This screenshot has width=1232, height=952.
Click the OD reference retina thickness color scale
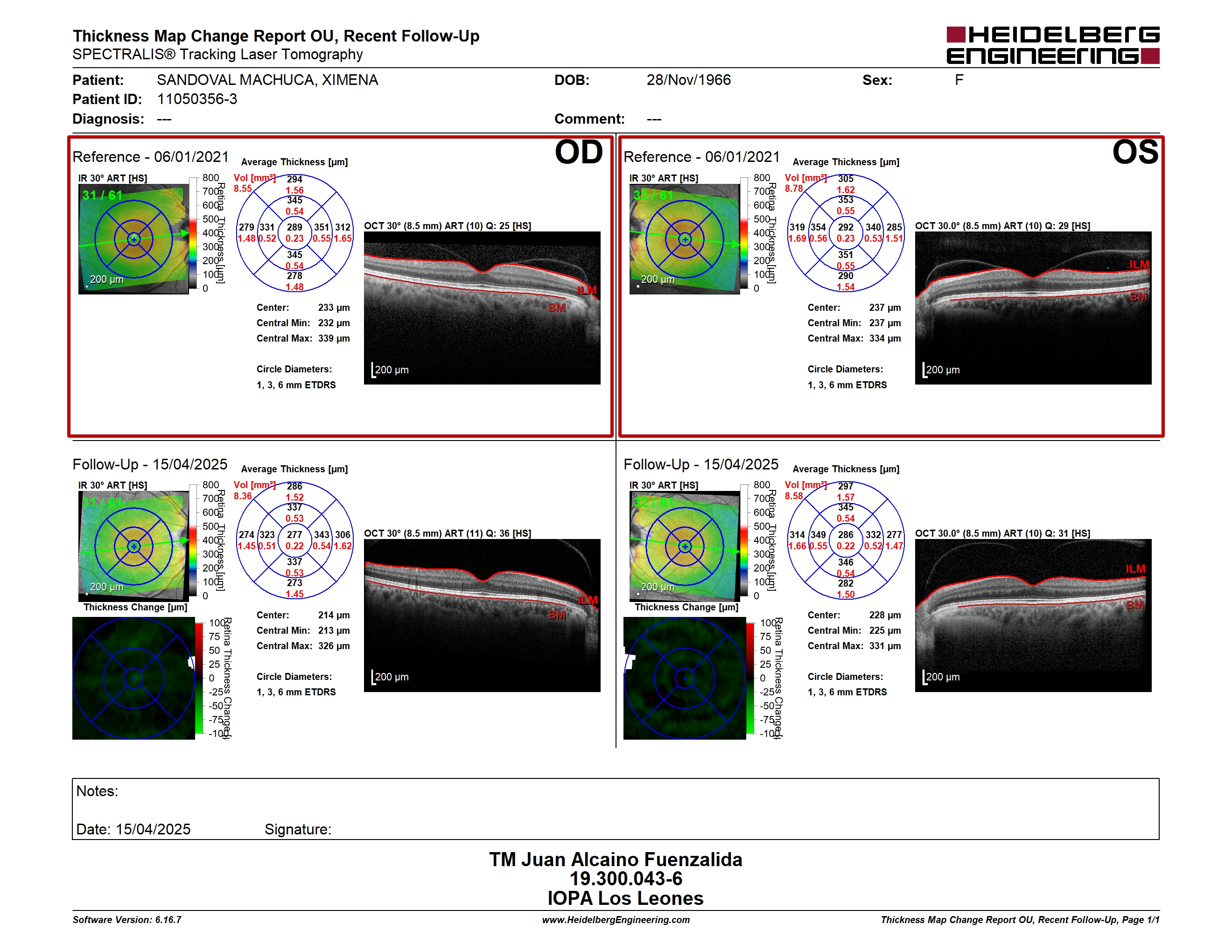click(x=193, y=233)
